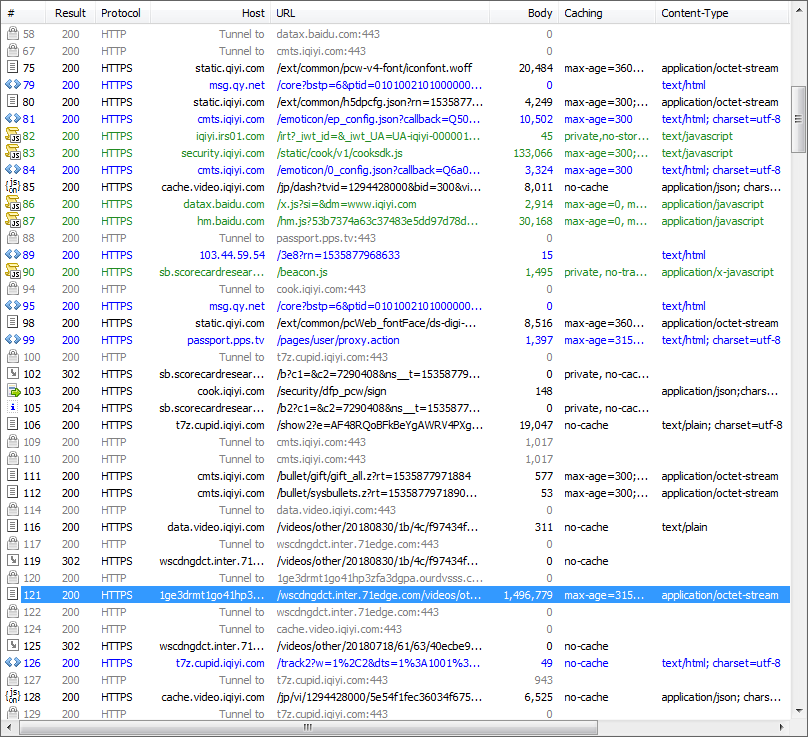Sort by the Caching column header

click(607, 13)
